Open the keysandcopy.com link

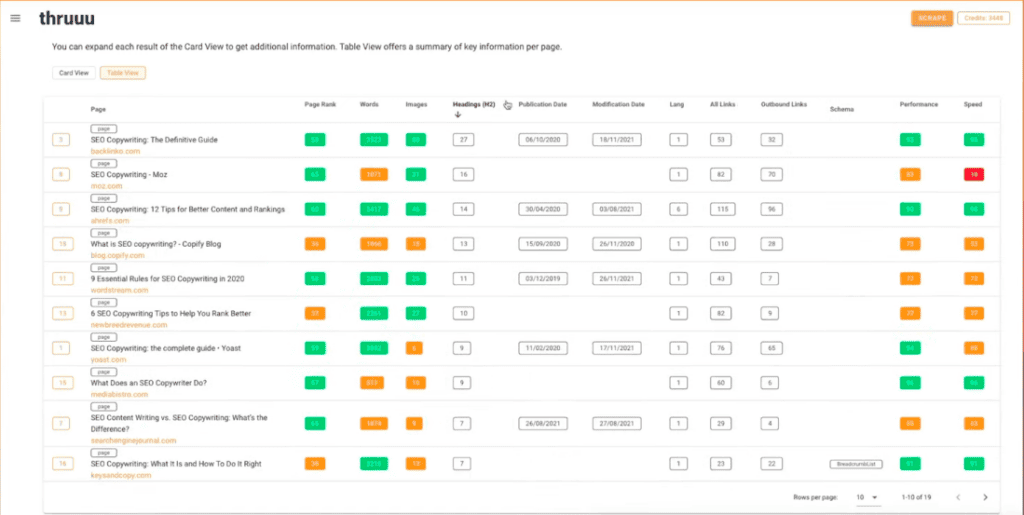(121, 475)
